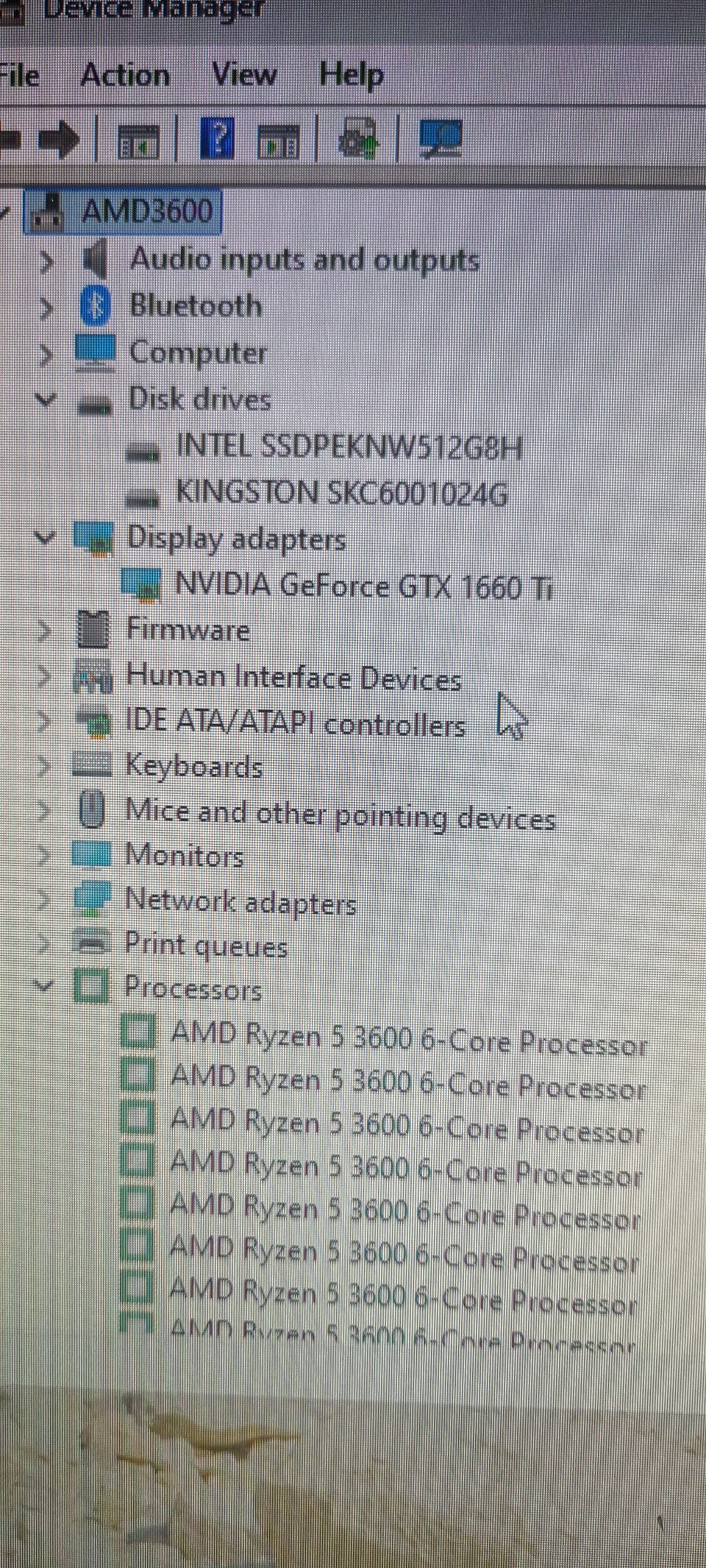
Task: Click the Update driver toolbar icon
Action: coord(359,138)
